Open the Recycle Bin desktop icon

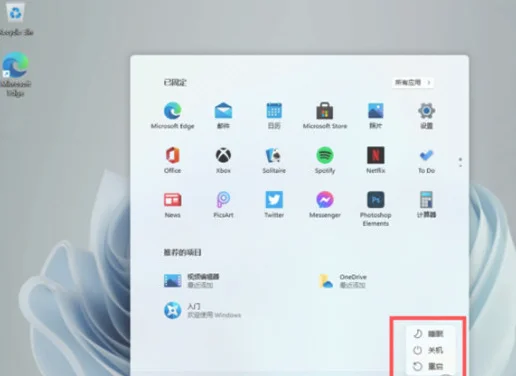[15, 18]
